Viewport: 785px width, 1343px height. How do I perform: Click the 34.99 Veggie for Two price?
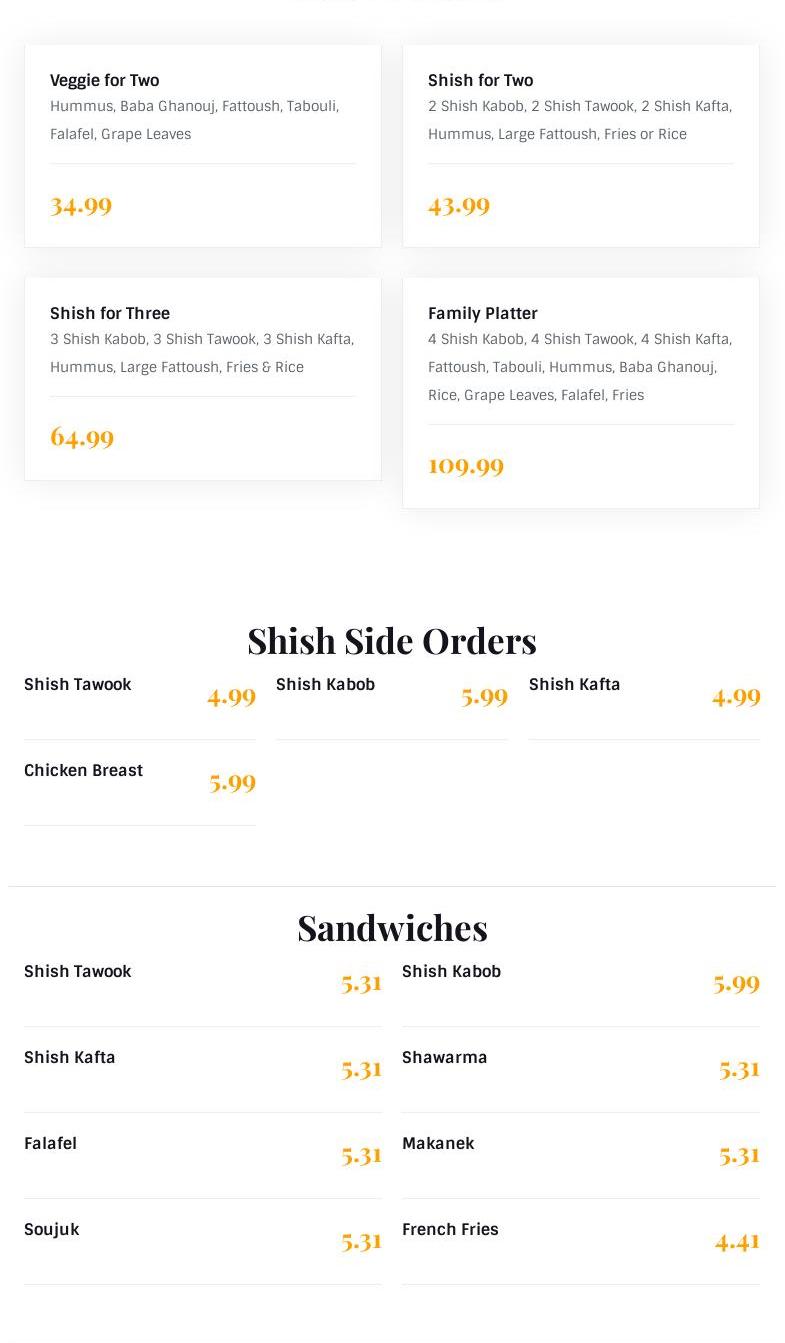[81, 206]
